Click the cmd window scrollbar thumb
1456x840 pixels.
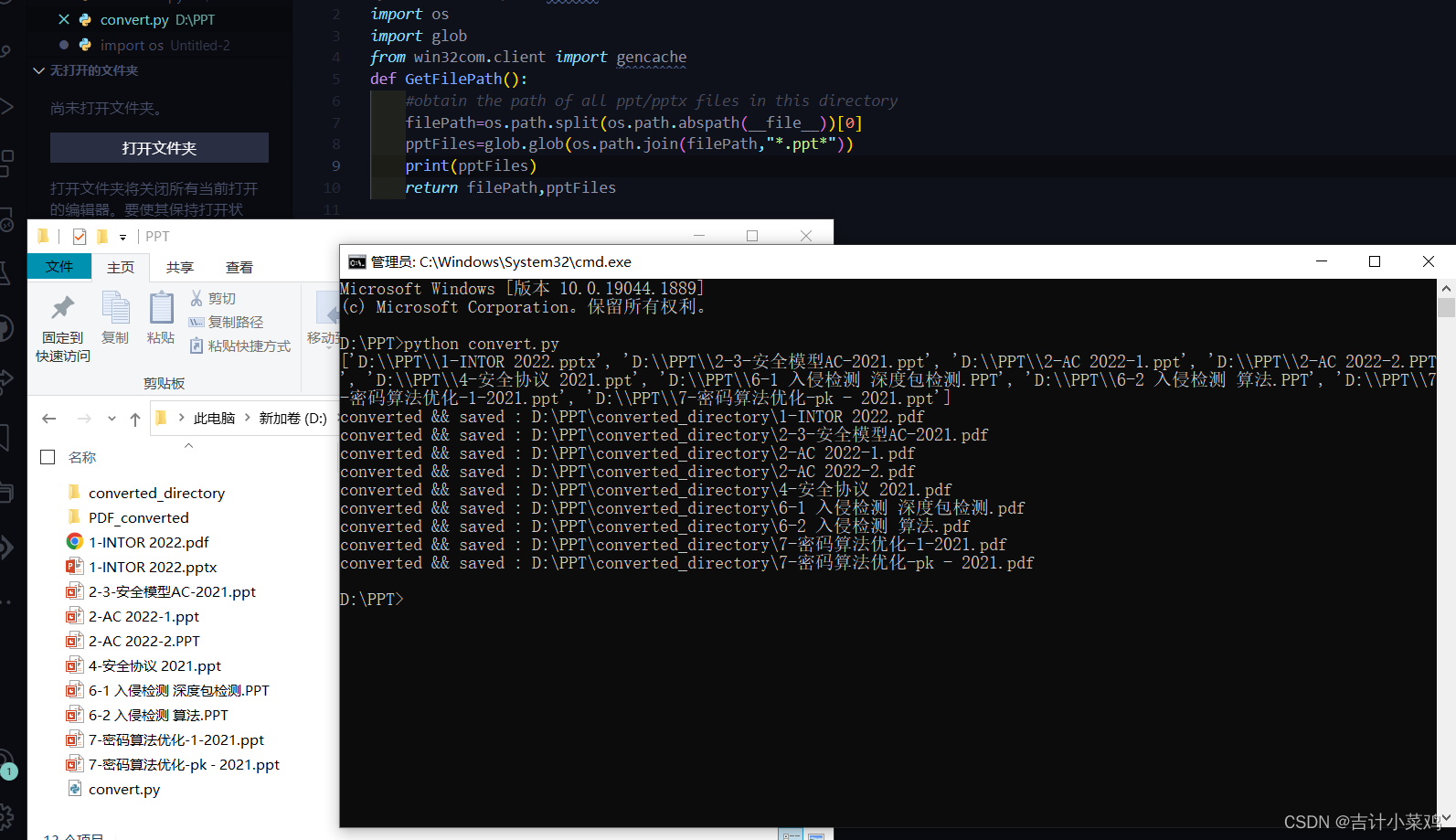click(x=1446, y=307)
